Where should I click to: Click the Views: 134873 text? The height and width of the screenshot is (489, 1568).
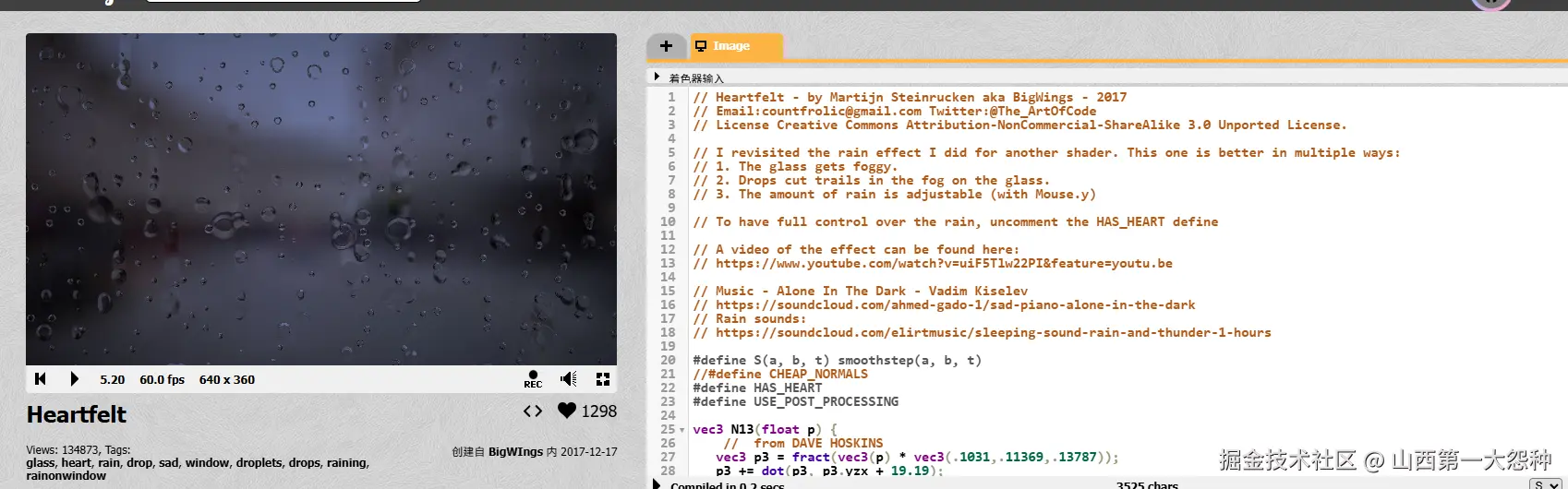click(x=62, y=450)
